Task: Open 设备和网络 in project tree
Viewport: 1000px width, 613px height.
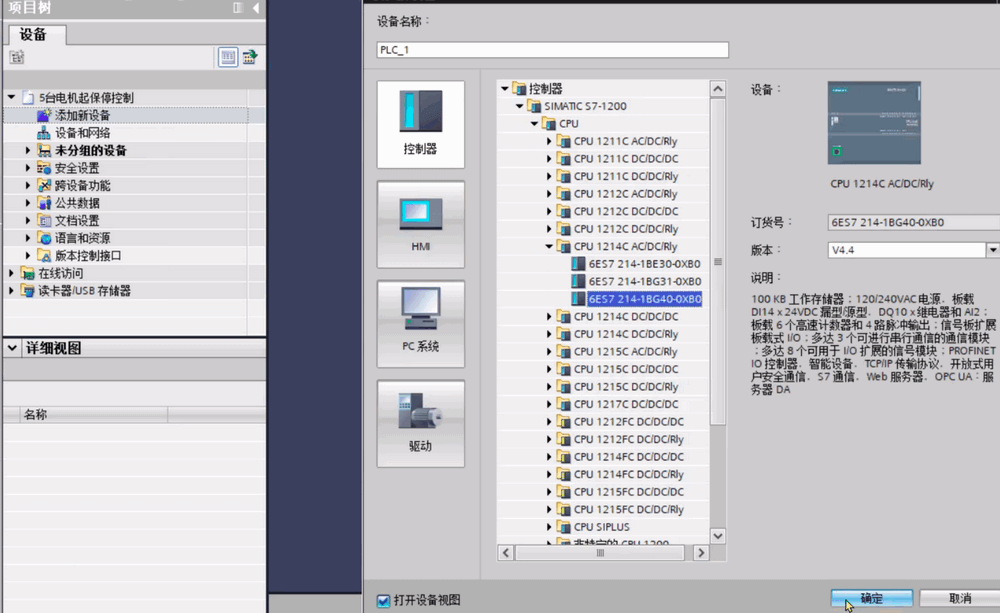Action: pos(82,133)
